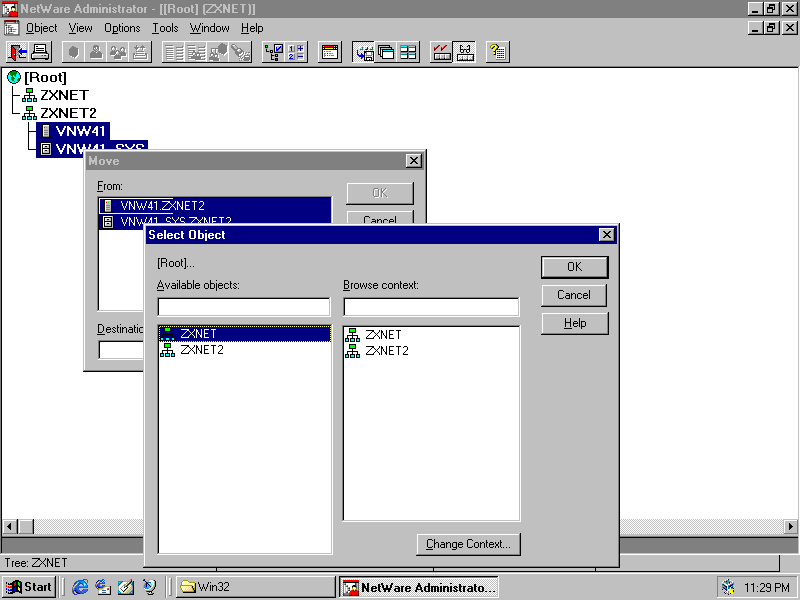This screenshot has width=800, height=600.
Task: Open the Object menu
Action: click(x=41, y=28)
